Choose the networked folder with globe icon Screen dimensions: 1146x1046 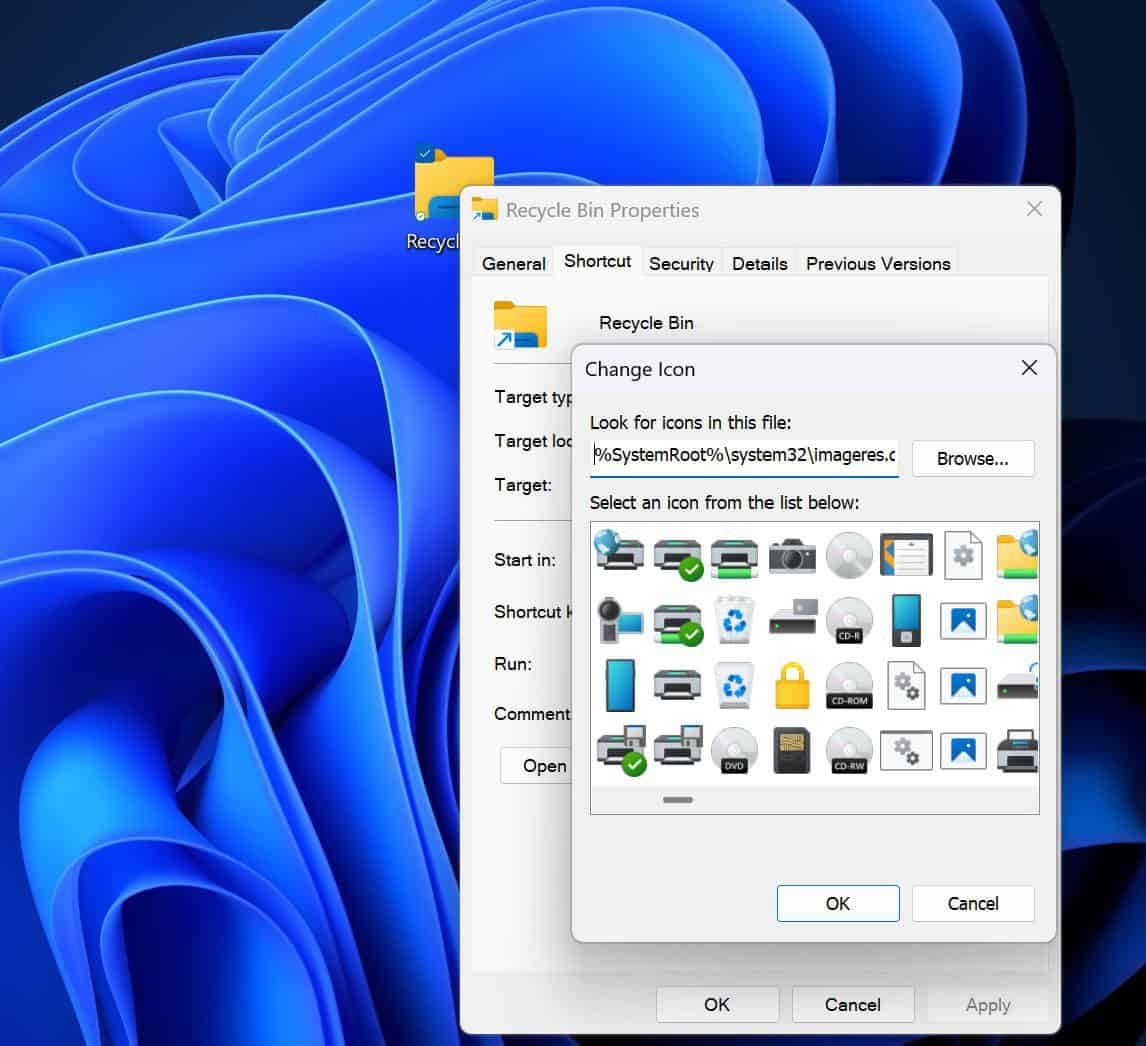point(1019,555)
